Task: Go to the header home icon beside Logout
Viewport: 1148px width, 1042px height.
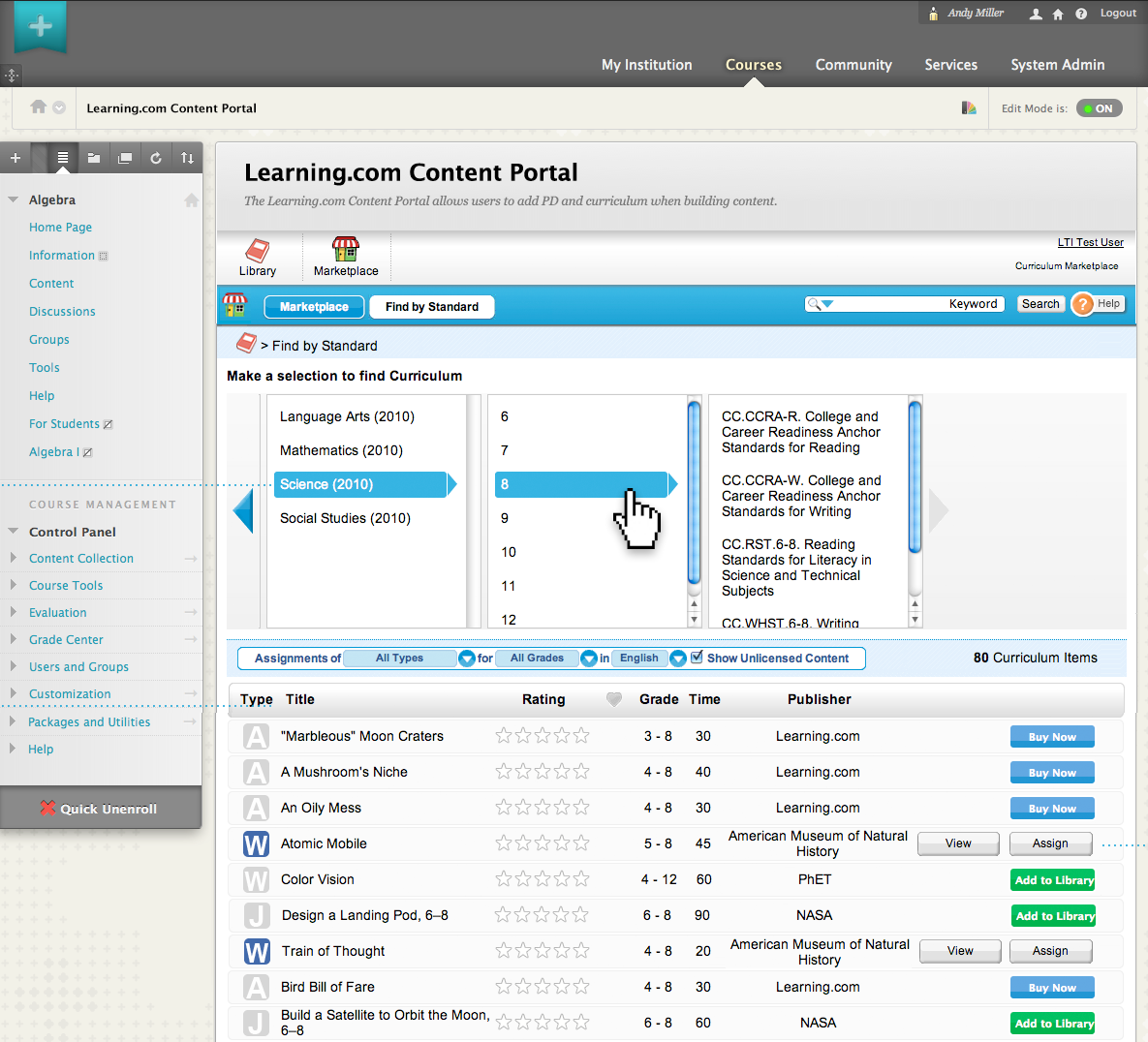Action: point(1058,14)
